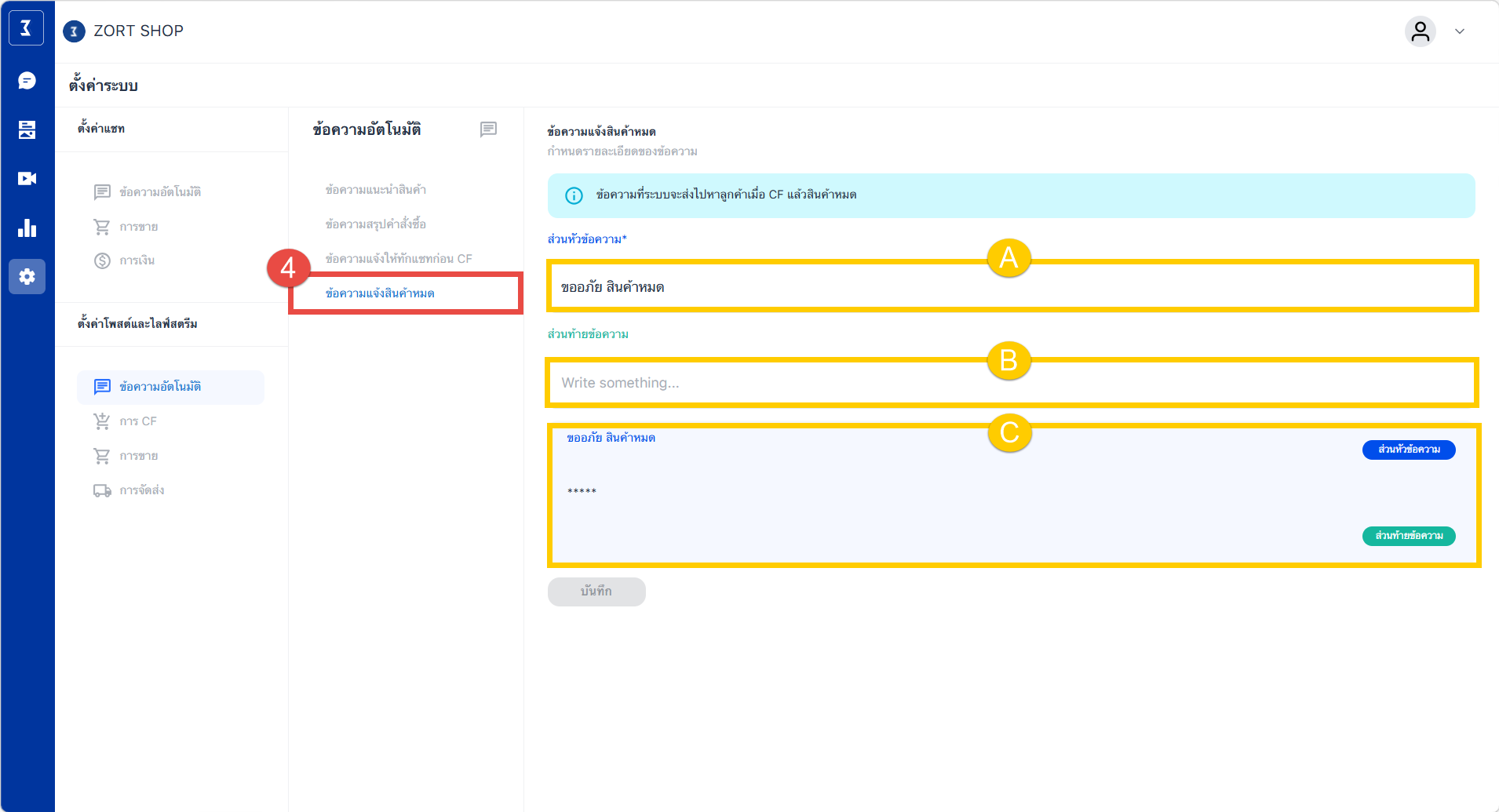The image size is (1499, 812).
Task: Click the store inbox sidebar icon
Action: (x=27, y=129)
